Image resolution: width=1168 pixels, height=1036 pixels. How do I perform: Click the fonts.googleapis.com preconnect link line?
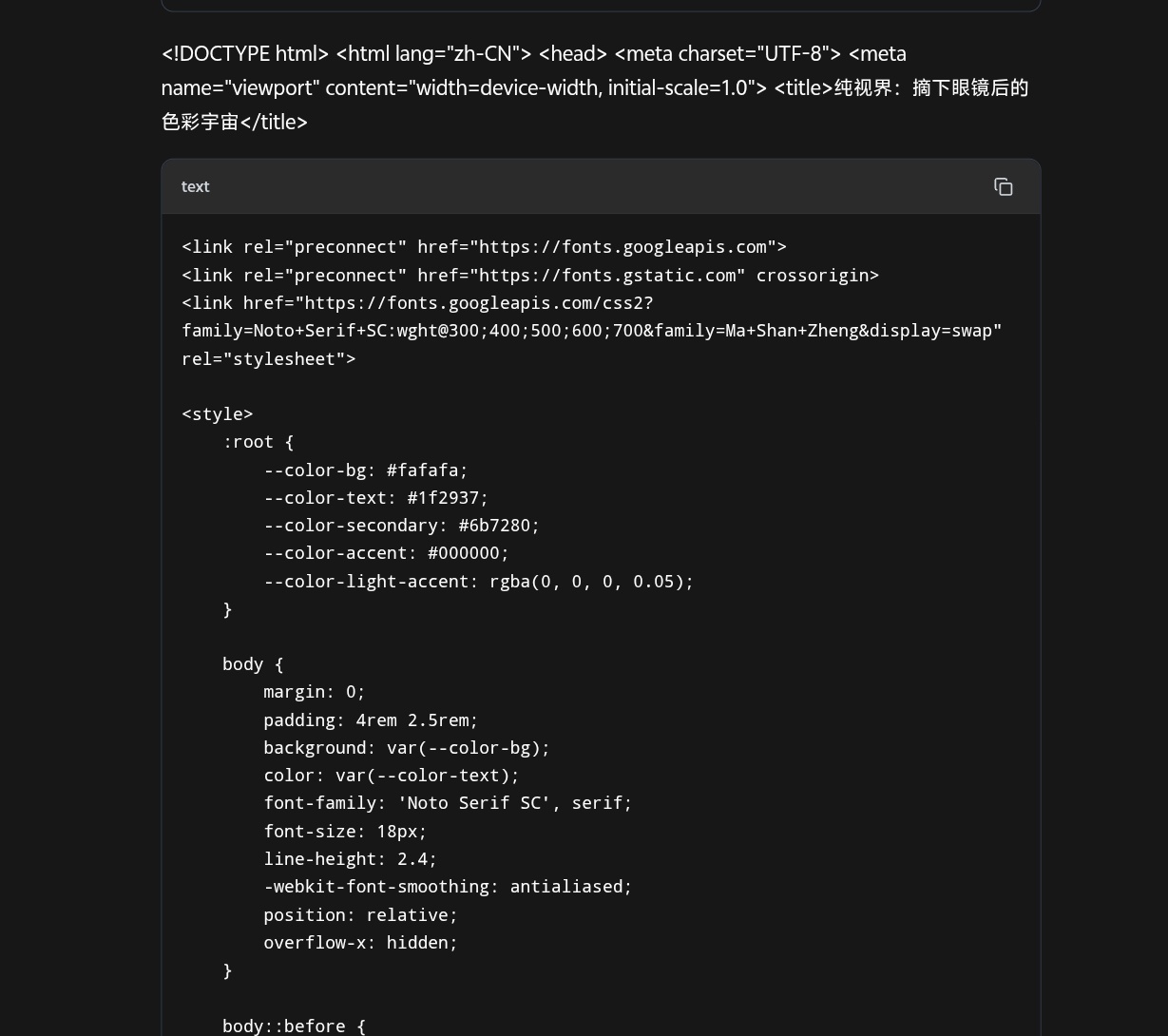pyautogui.click(x=484, y=247)
